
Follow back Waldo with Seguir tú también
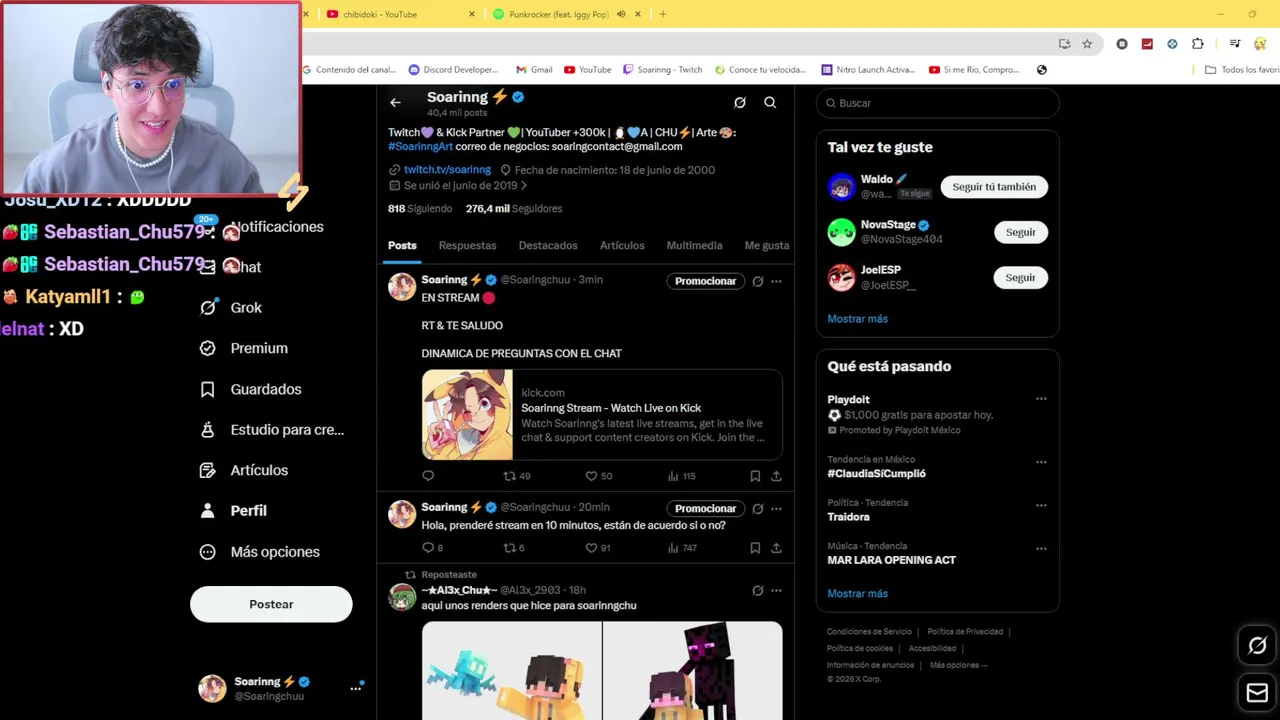click(994, 187)
